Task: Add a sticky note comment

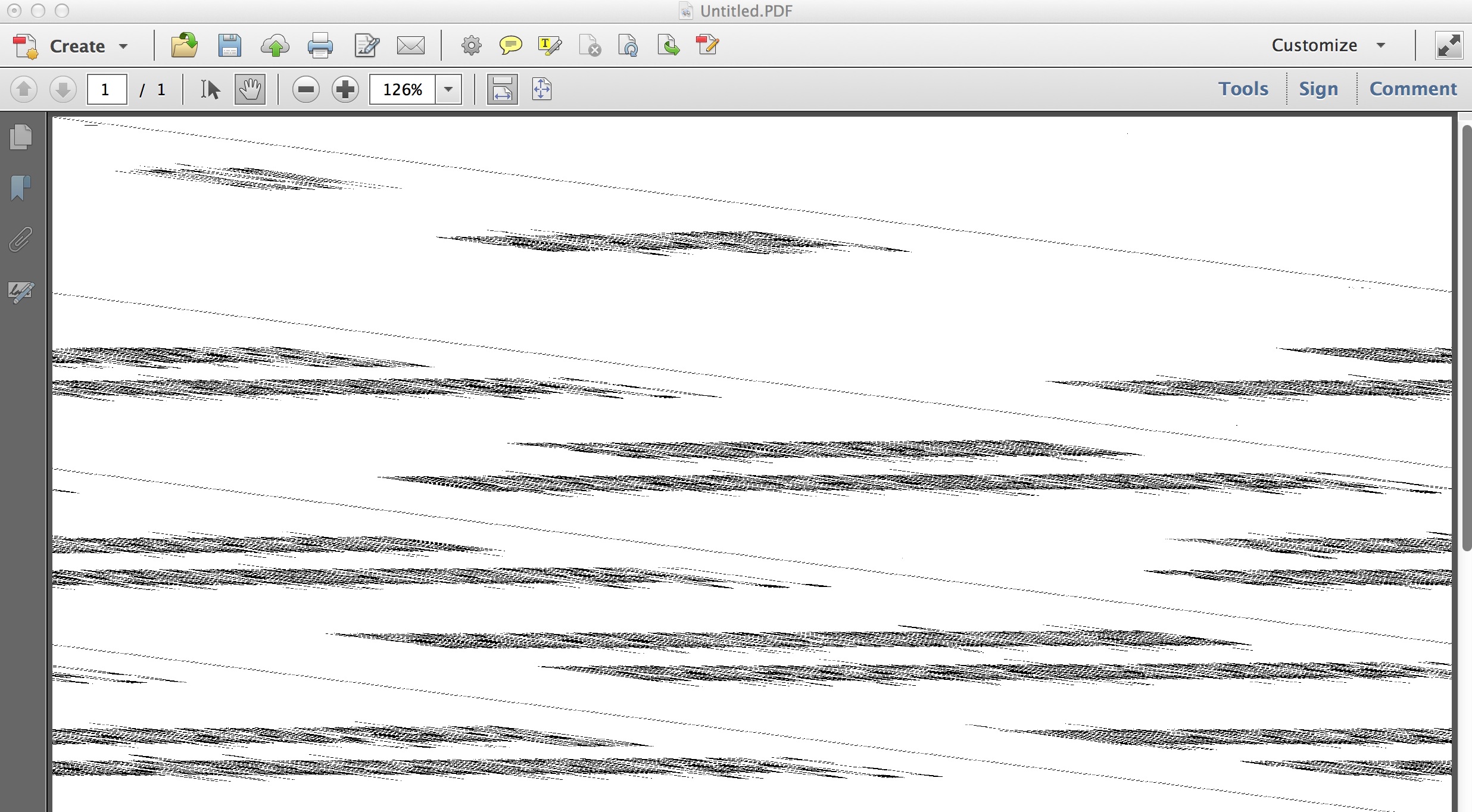Action: click(x=510, y=45)
